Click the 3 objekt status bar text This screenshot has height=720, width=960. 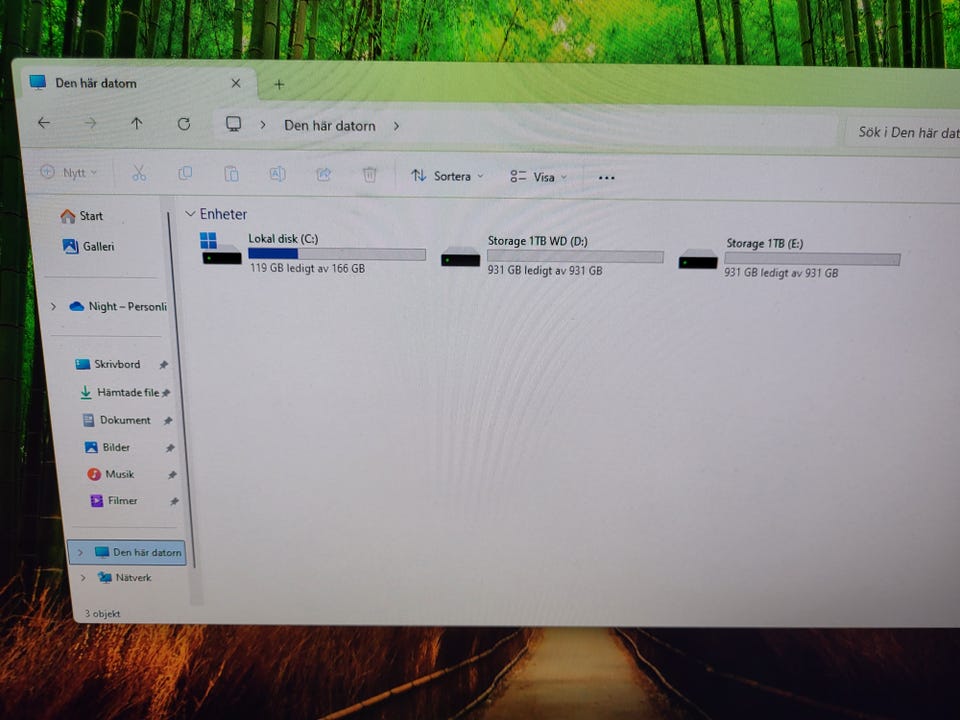pos(102,613)
